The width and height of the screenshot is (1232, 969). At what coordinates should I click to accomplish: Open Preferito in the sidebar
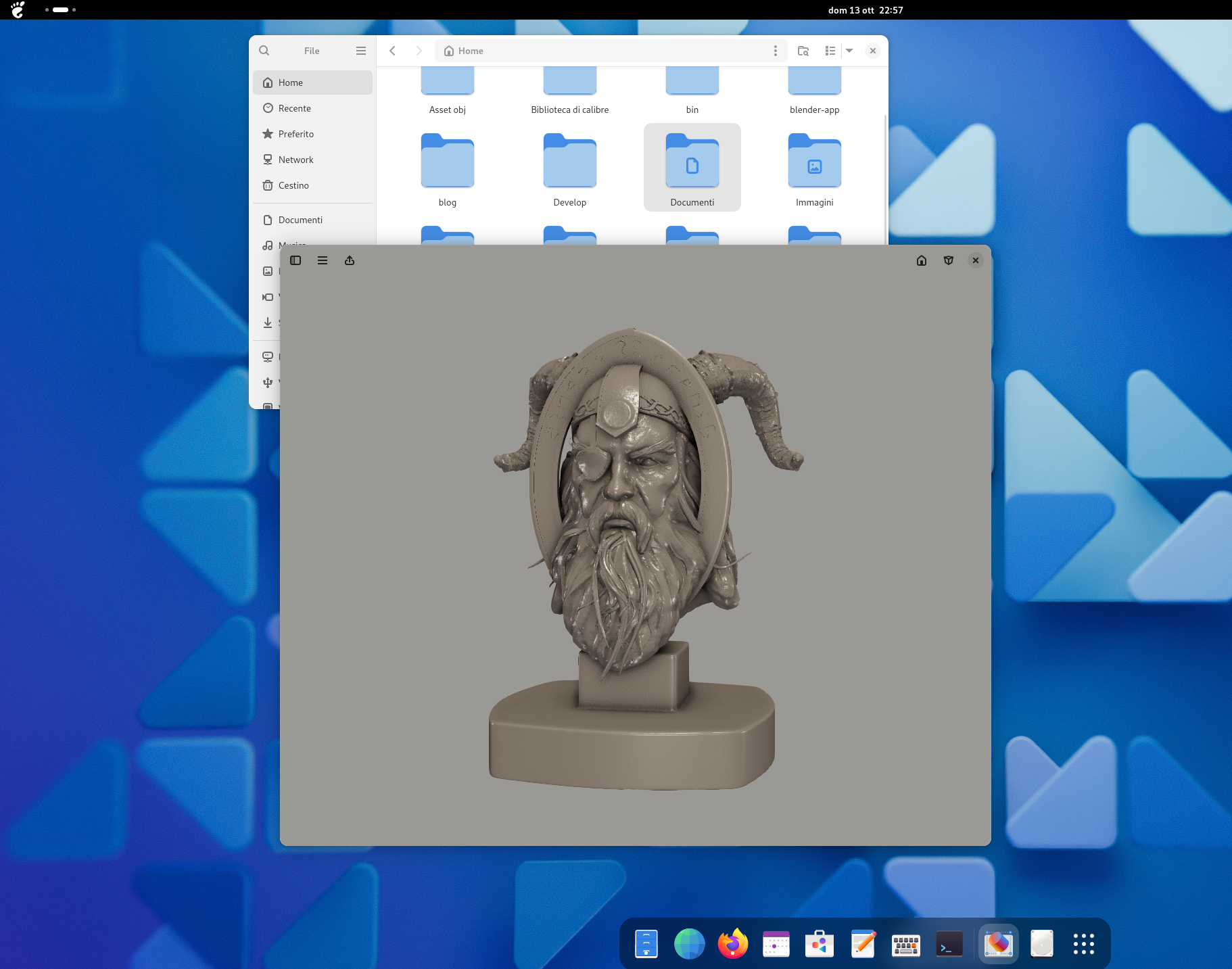tap(312, 134)
